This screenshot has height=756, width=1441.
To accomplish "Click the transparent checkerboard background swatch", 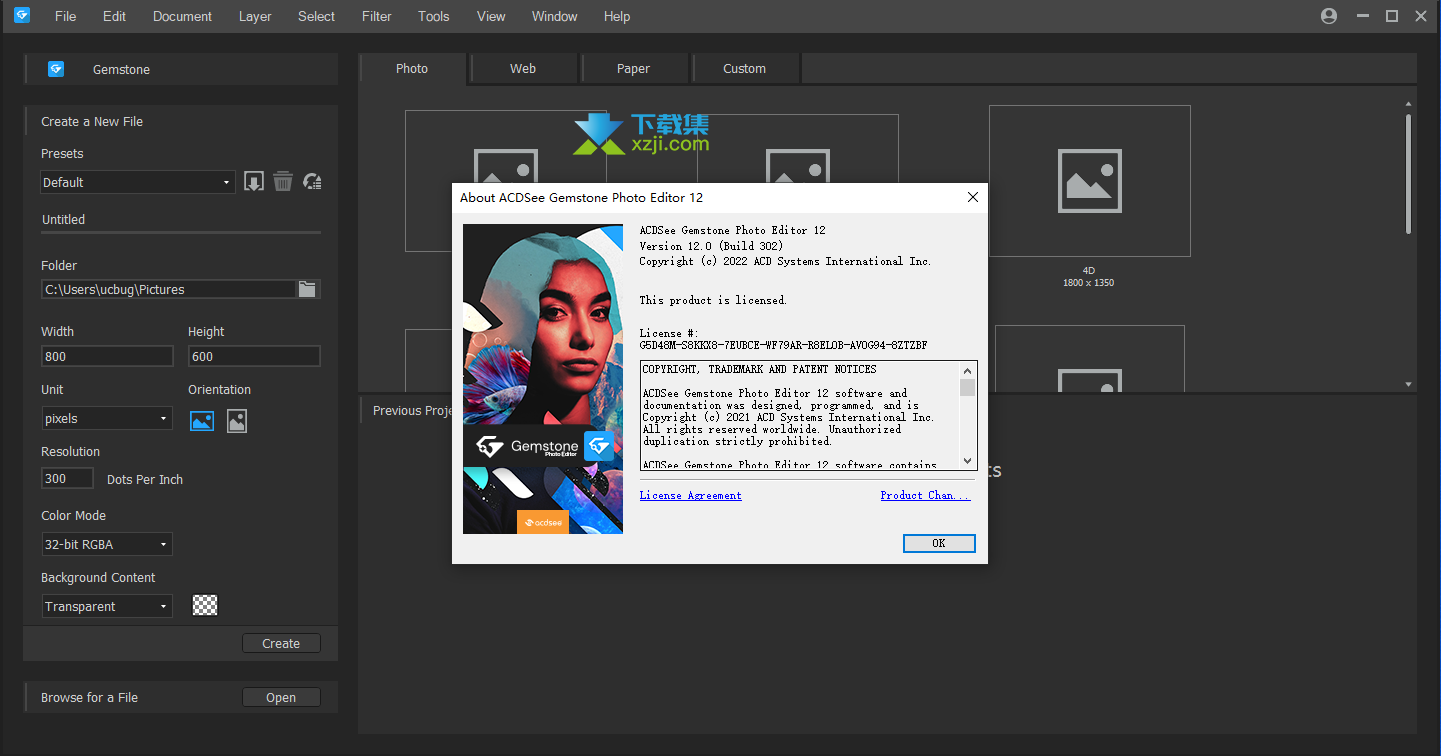I will coord(205,606).
